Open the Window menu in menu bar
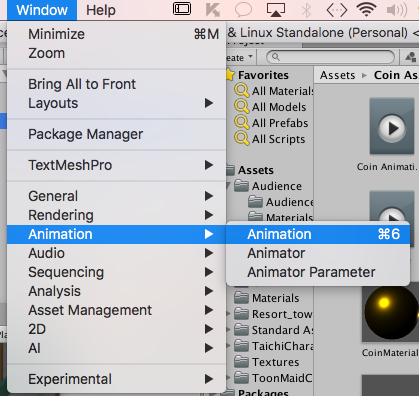 42,10
